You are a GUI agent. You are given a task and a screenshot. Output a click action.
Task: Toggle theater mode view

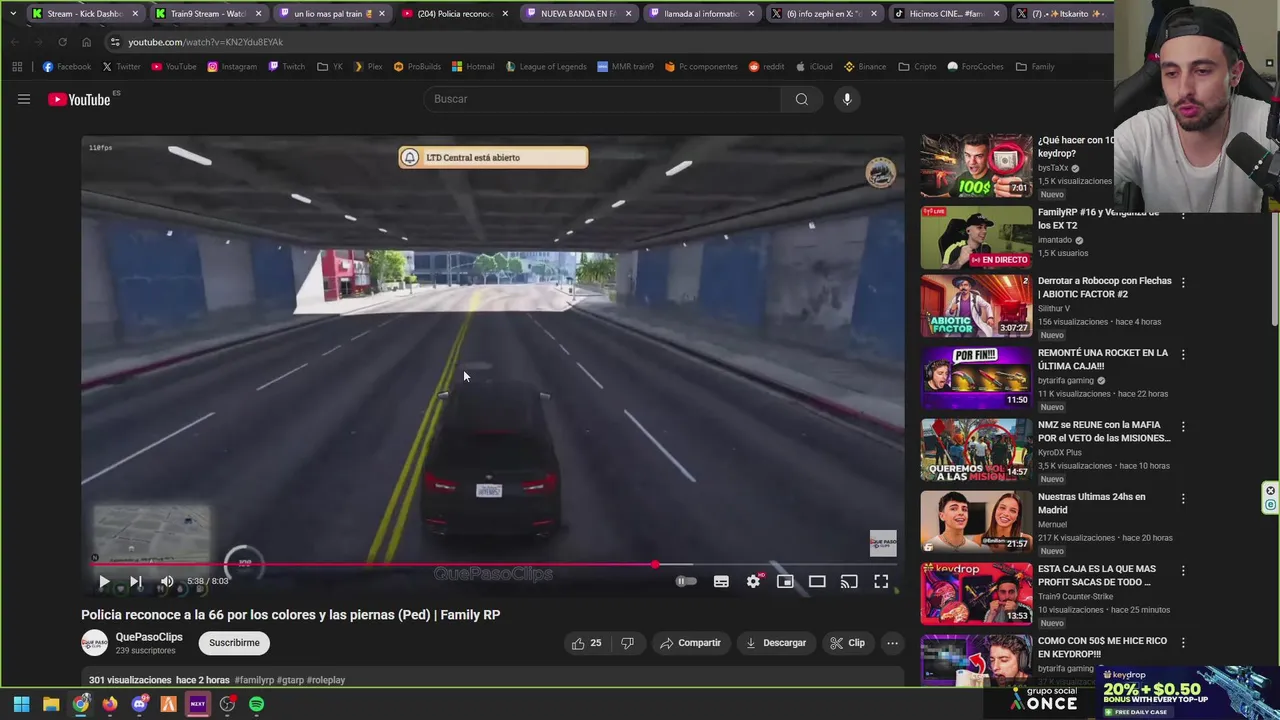(x=817, y=581)
